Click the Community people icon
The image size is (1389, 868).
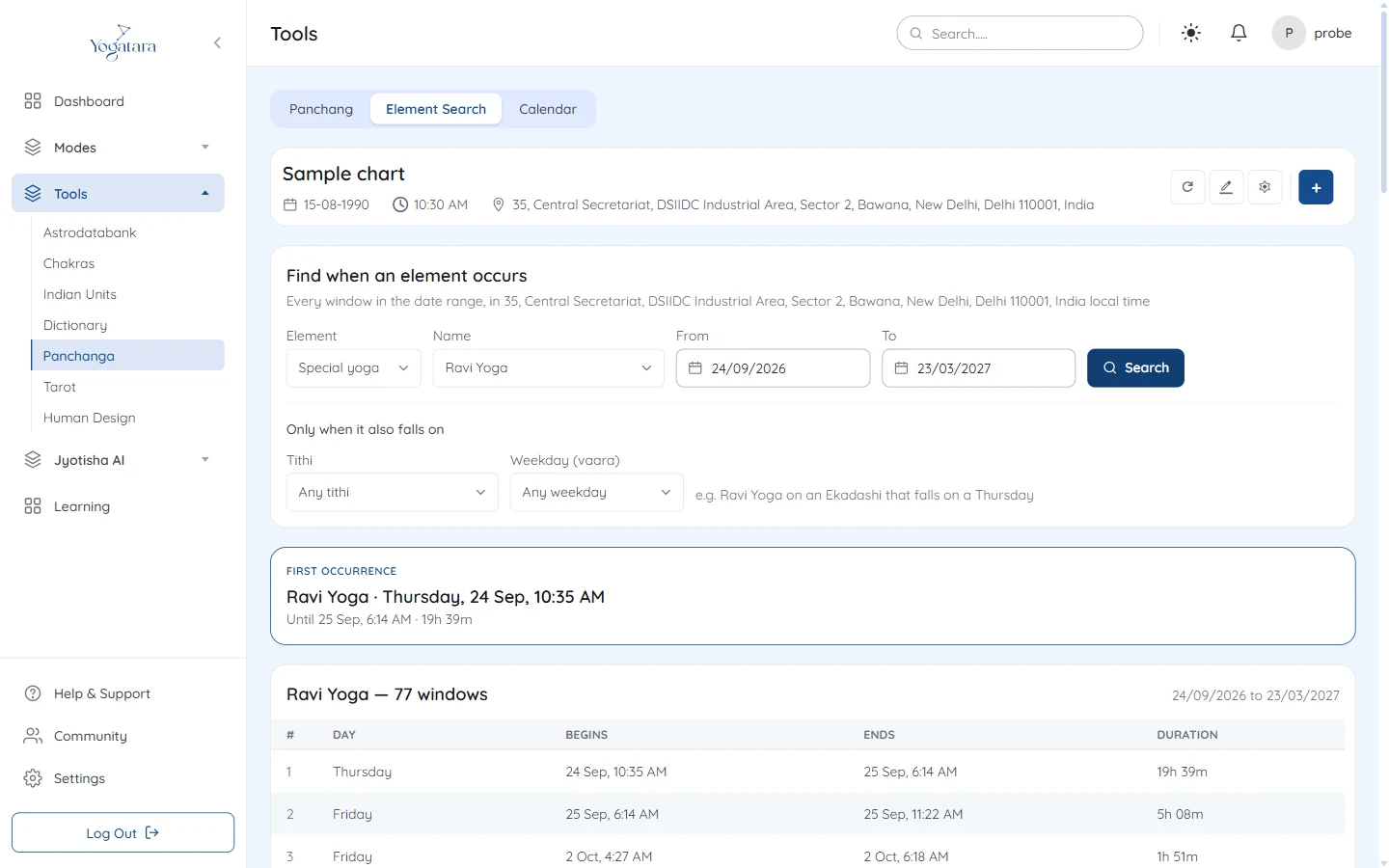coord(33,736)
